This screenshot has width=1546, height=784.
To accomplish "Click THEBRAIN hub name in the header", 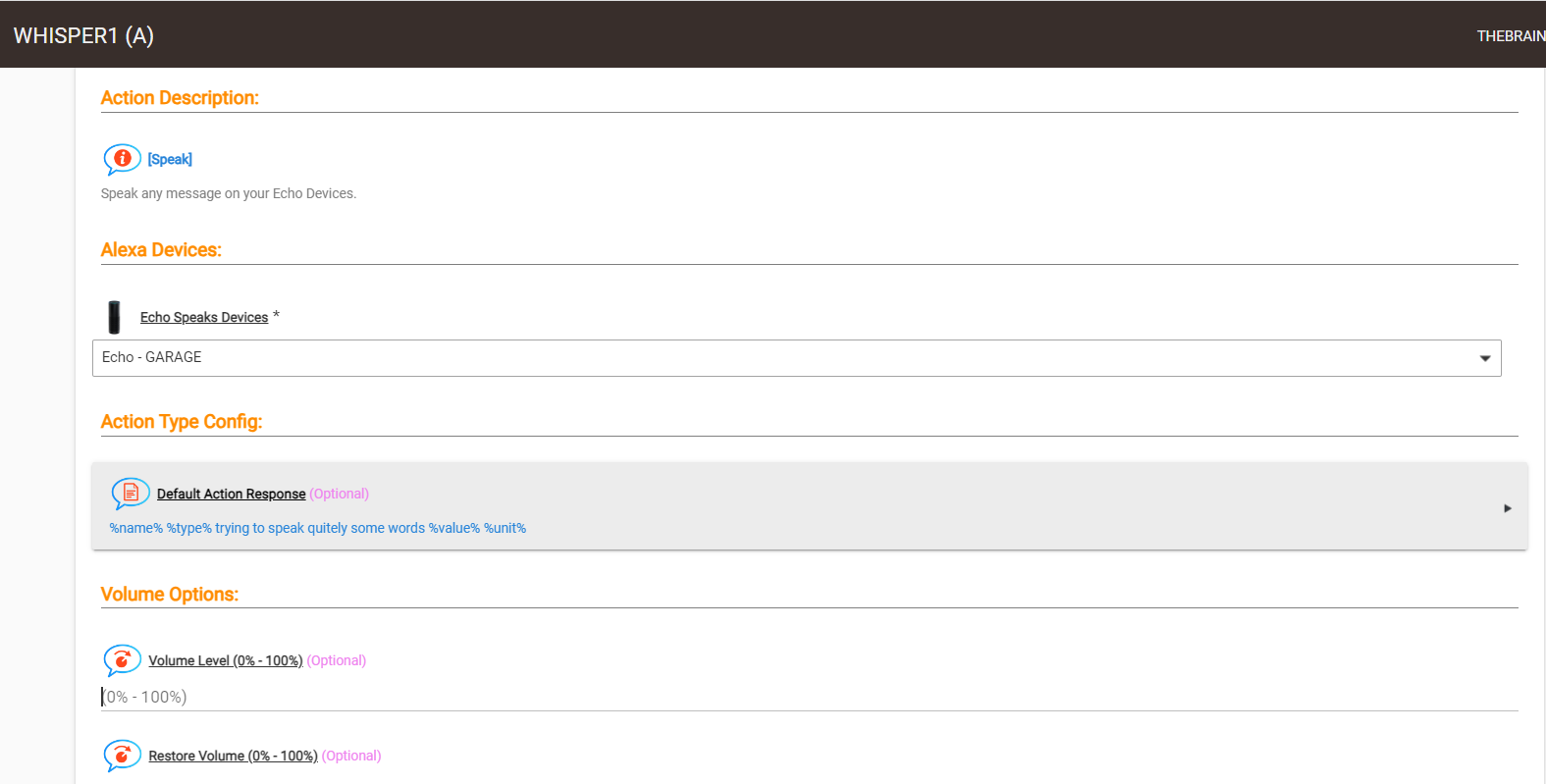I will [x=1511, y=35].
